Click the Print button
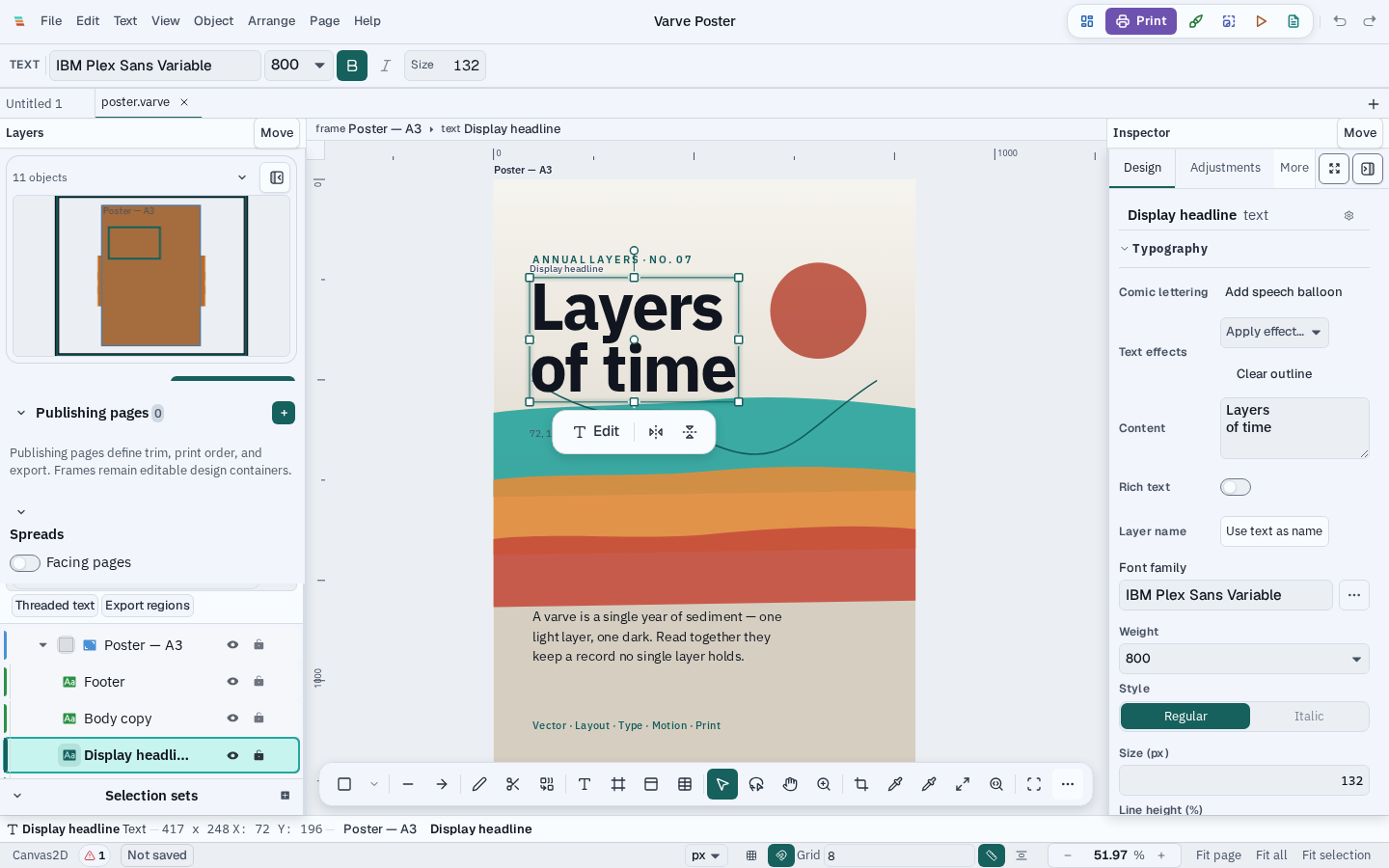Viewport: 1389px width, 868px height. (1141, 21)
